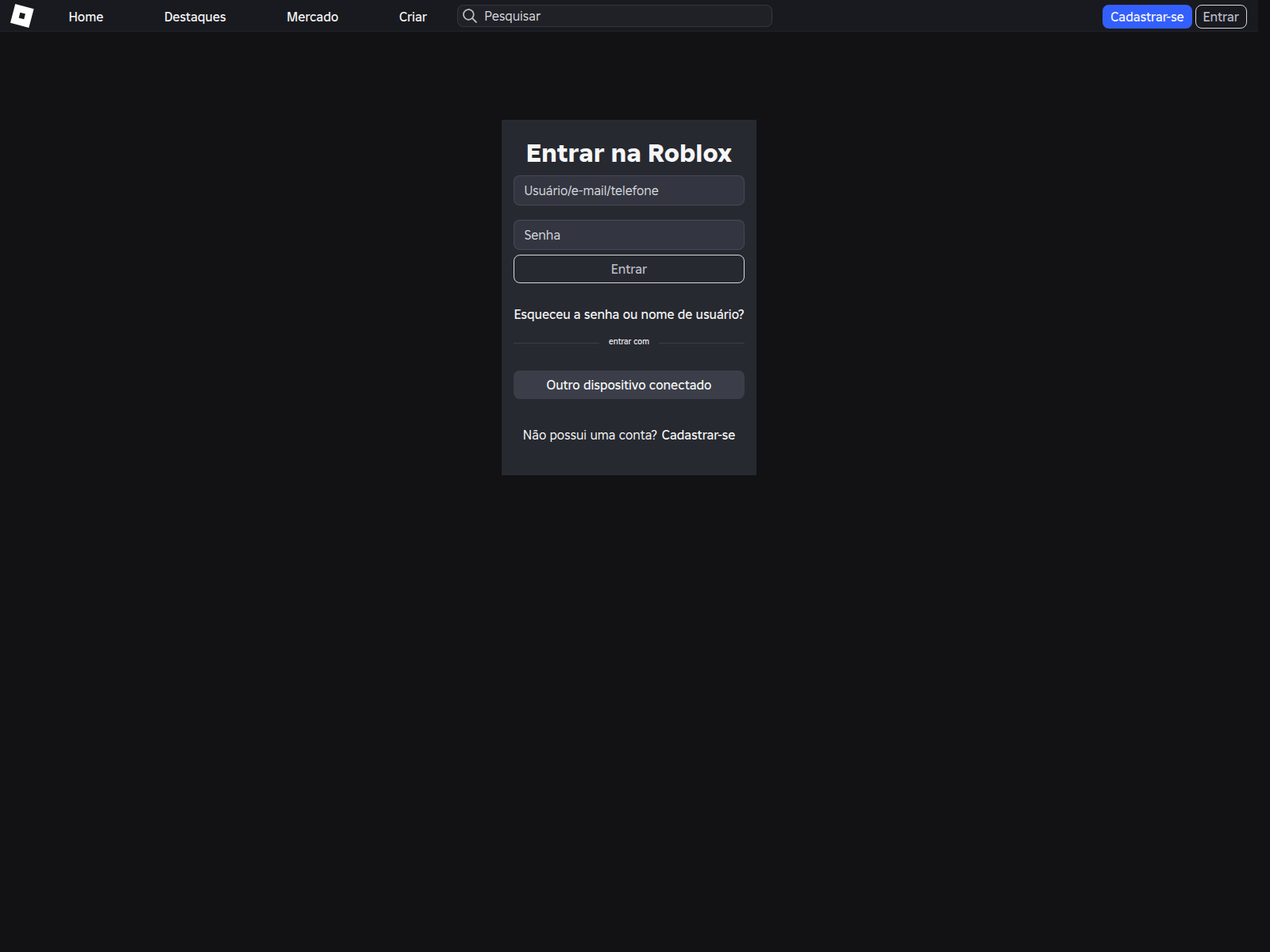This screenshot has height=952, width=1270.
Task: Focus the Senha password field
Action: [x=629, y=235]
